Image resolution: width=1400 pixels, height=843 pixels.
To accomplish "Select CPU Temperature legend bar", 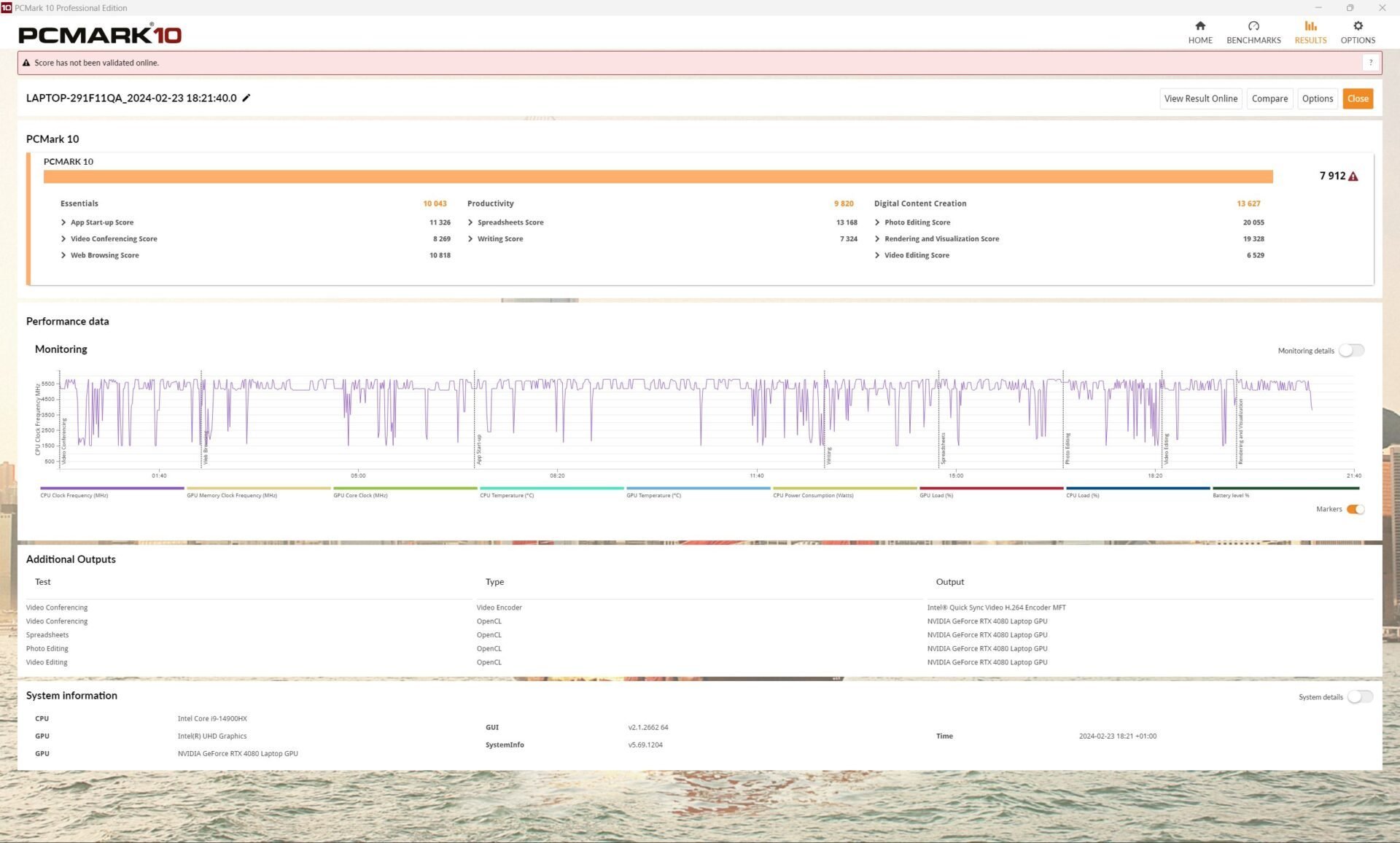I will click(x=551, y=488).
